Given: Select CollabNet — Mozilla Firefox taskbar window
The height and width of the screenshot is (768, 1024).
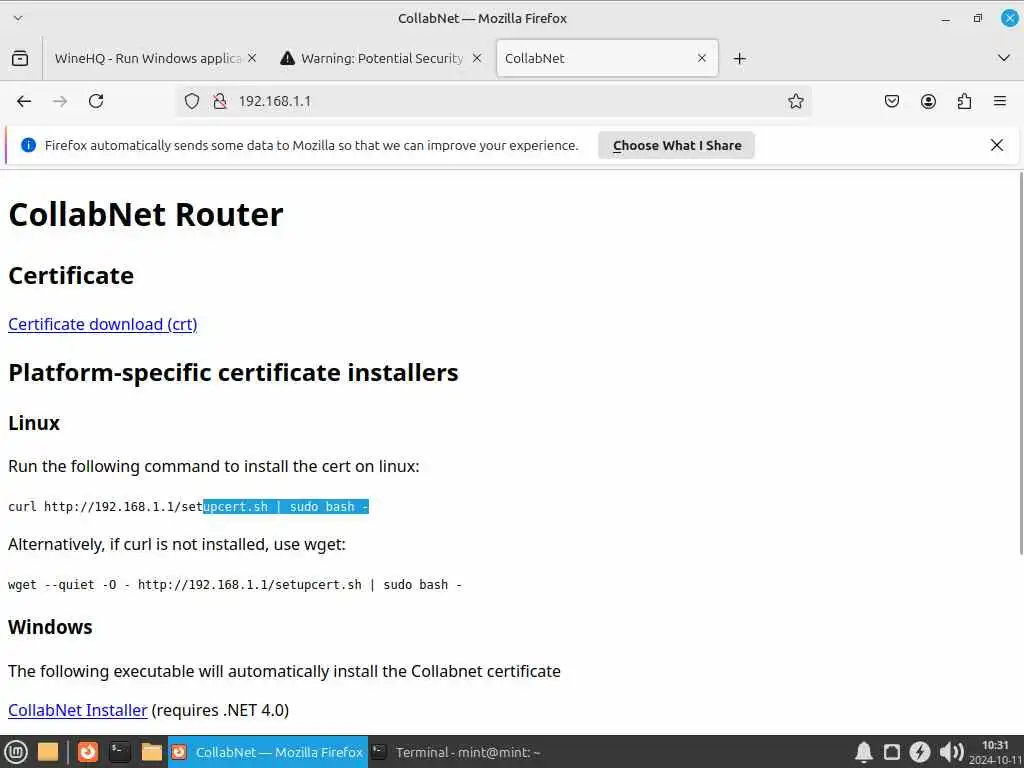Looking at the screenshot, I should [x=268, y=752].
